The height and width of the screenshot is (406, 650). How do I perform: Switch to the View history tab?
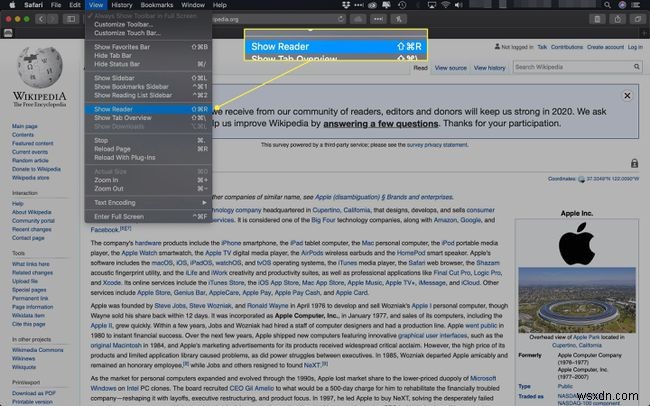pyautogui.click(x=489, y=68)
